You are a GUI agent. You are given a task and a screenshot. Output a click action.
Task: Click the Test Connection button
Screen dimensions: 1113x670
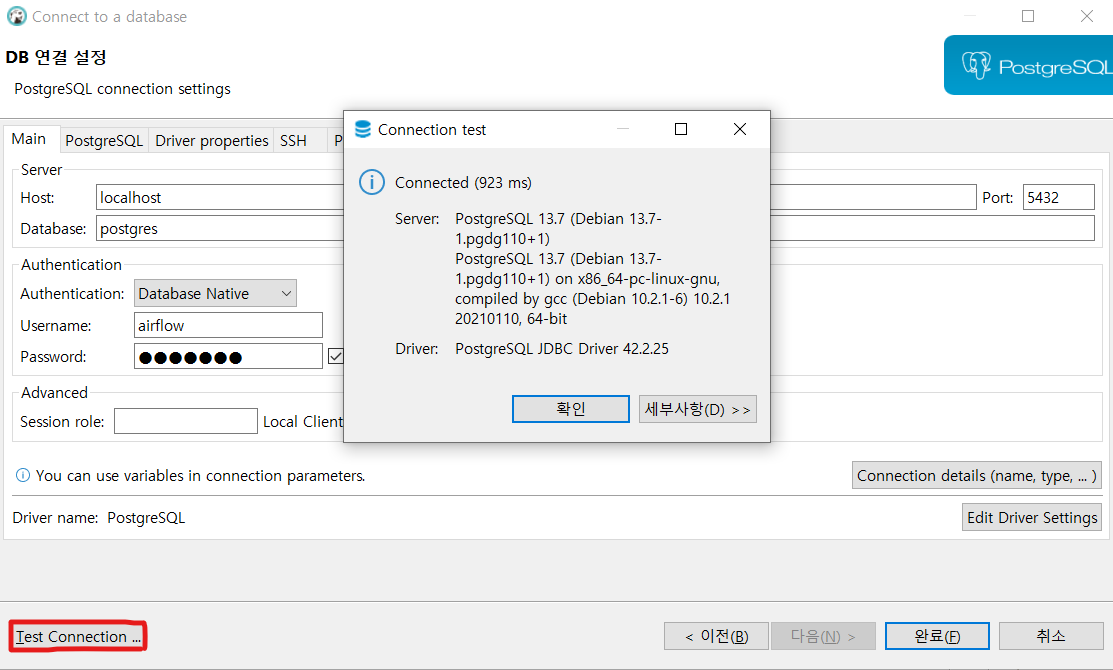pos(78,637)
